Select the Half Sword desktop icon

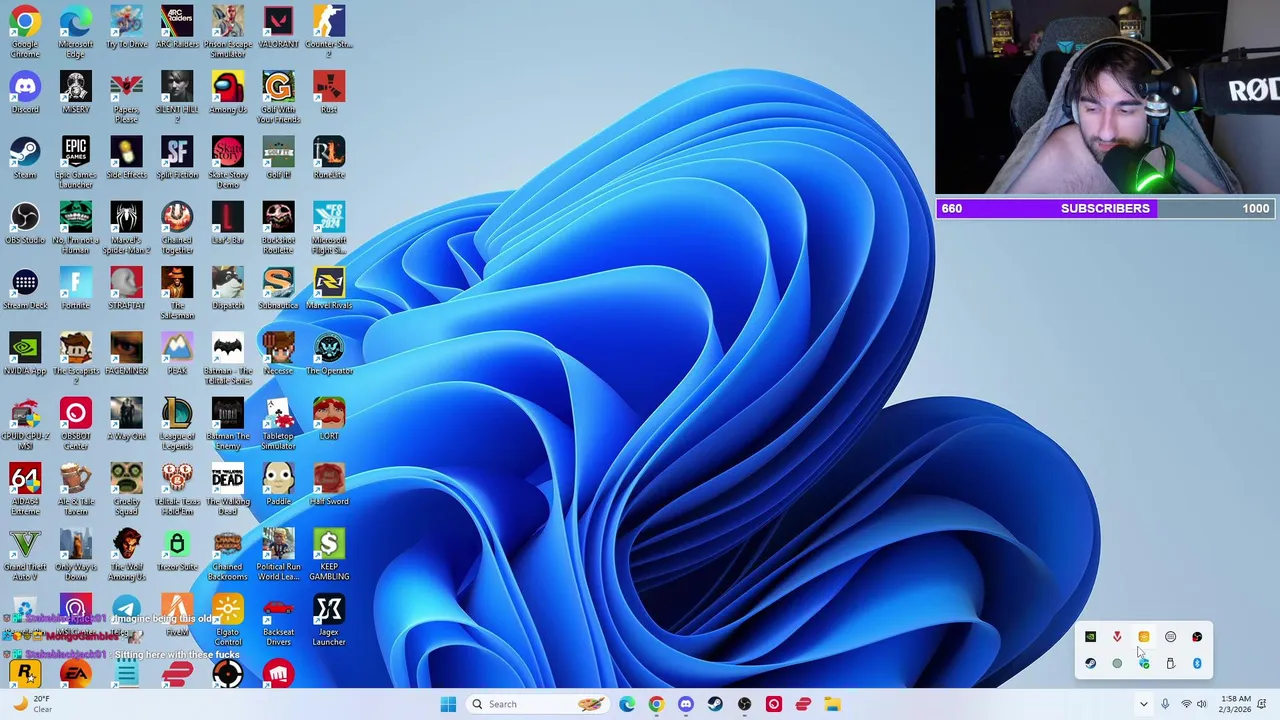pyautogui.click(x=329, y=485)
